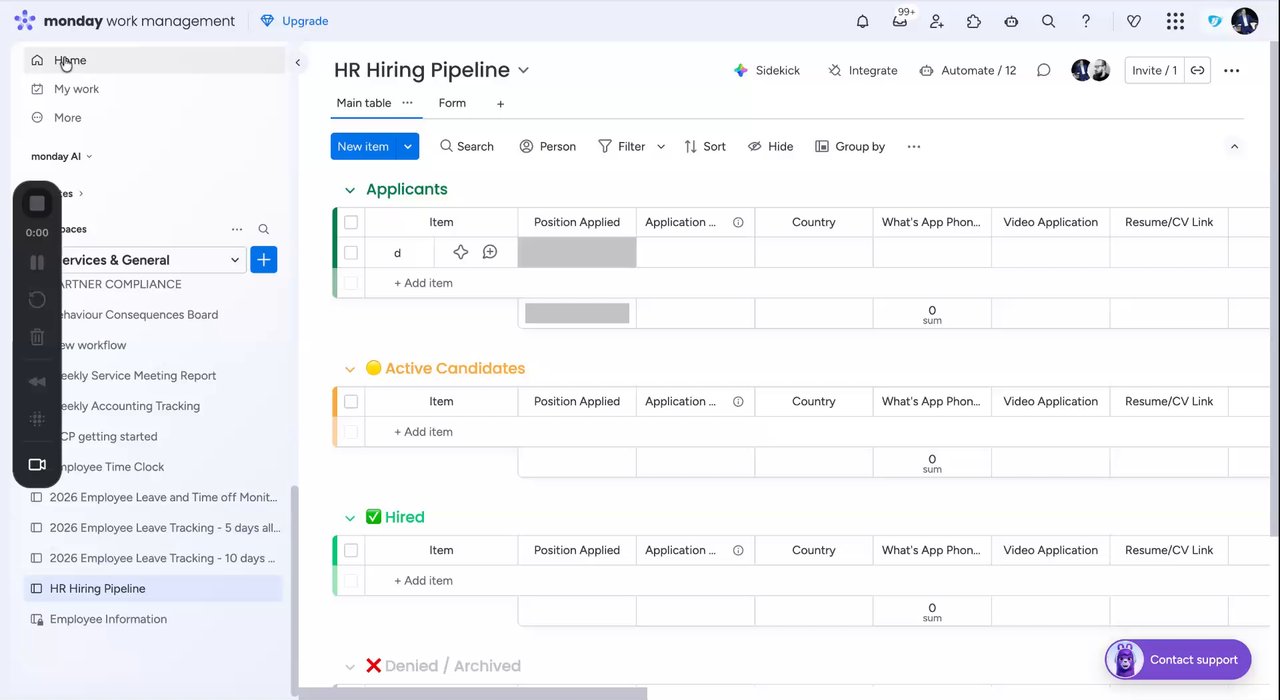The image size is (1280, 700).
Task: Click Group by in the toolbar
Action: pyautogui.click(x=850, y=146)
